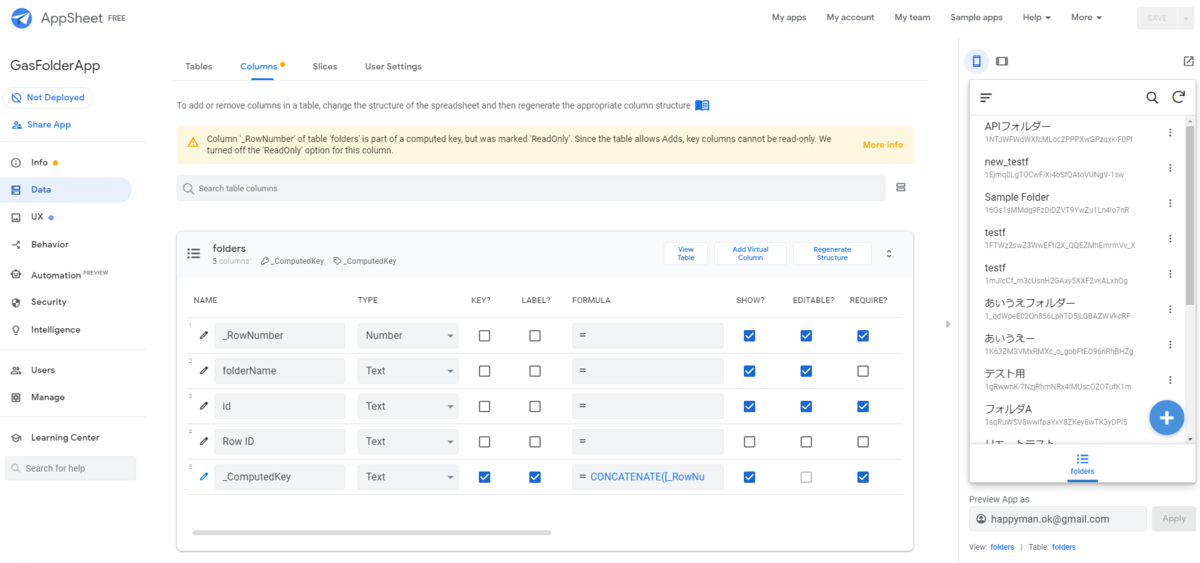Click the Search table columns field
Viewport: 1200px width, 563px height.
point(531,188)
